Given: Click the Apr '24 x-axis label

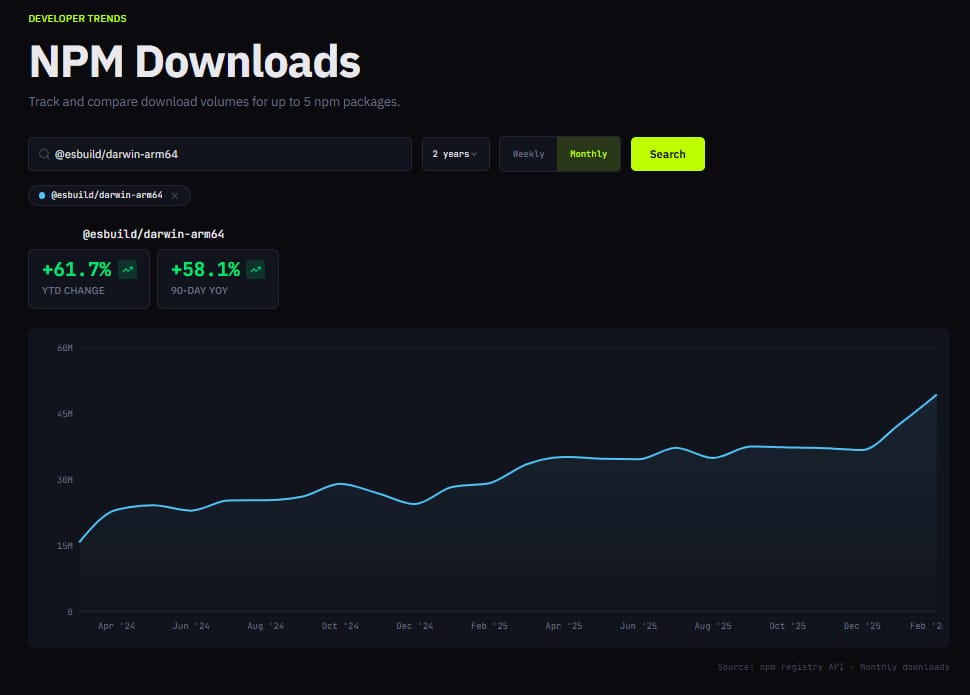Looking at the screenshot, I should pos(116,626).
